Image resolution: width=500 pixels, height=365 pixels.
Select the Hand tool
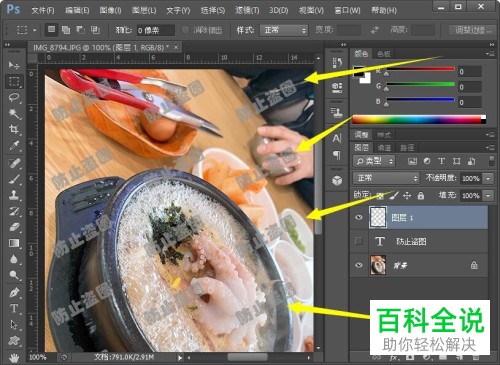(14, 358)
